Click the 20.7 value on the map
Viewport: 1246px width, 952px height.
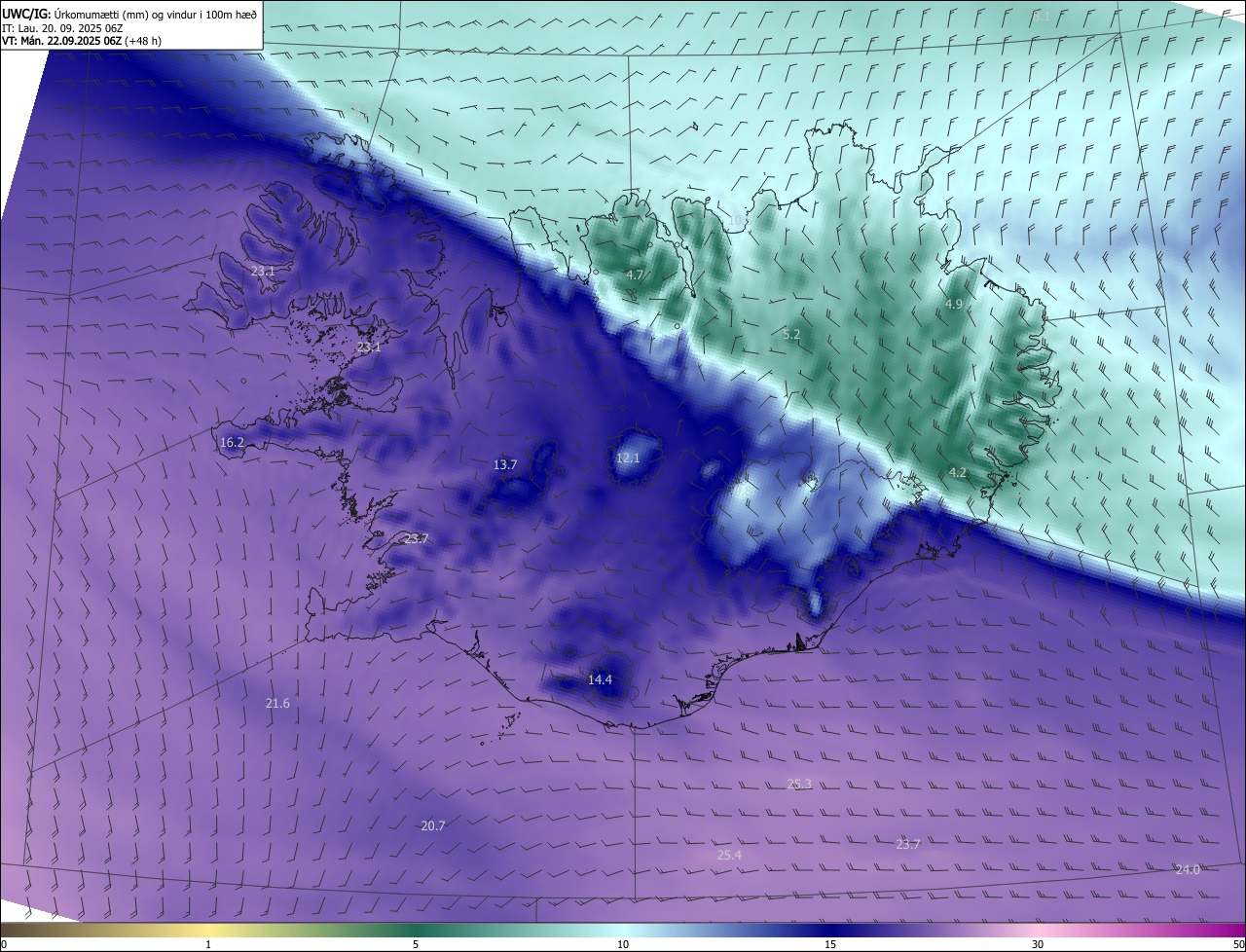click(x=432, y=825)
